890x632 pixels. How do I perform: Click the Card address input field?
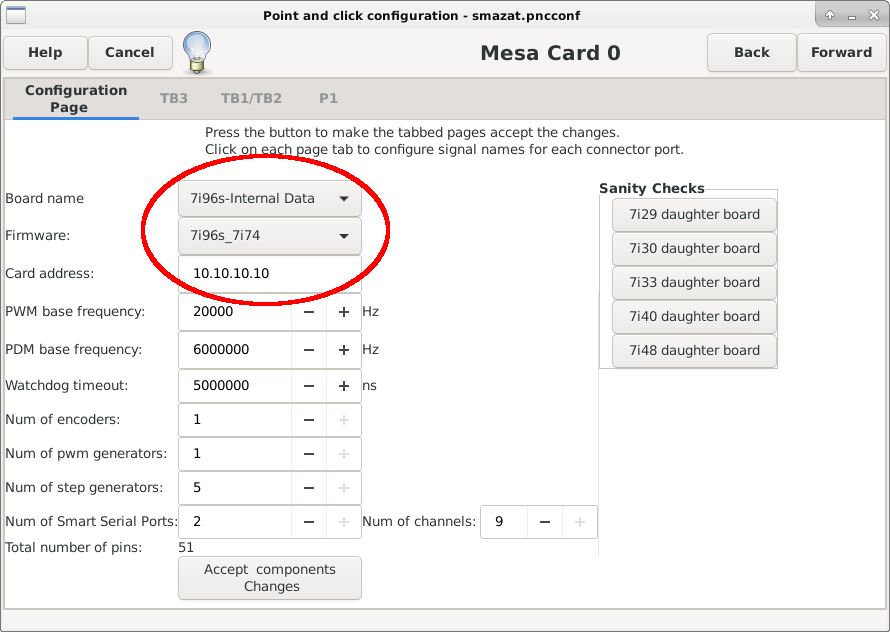click(270, 274)
